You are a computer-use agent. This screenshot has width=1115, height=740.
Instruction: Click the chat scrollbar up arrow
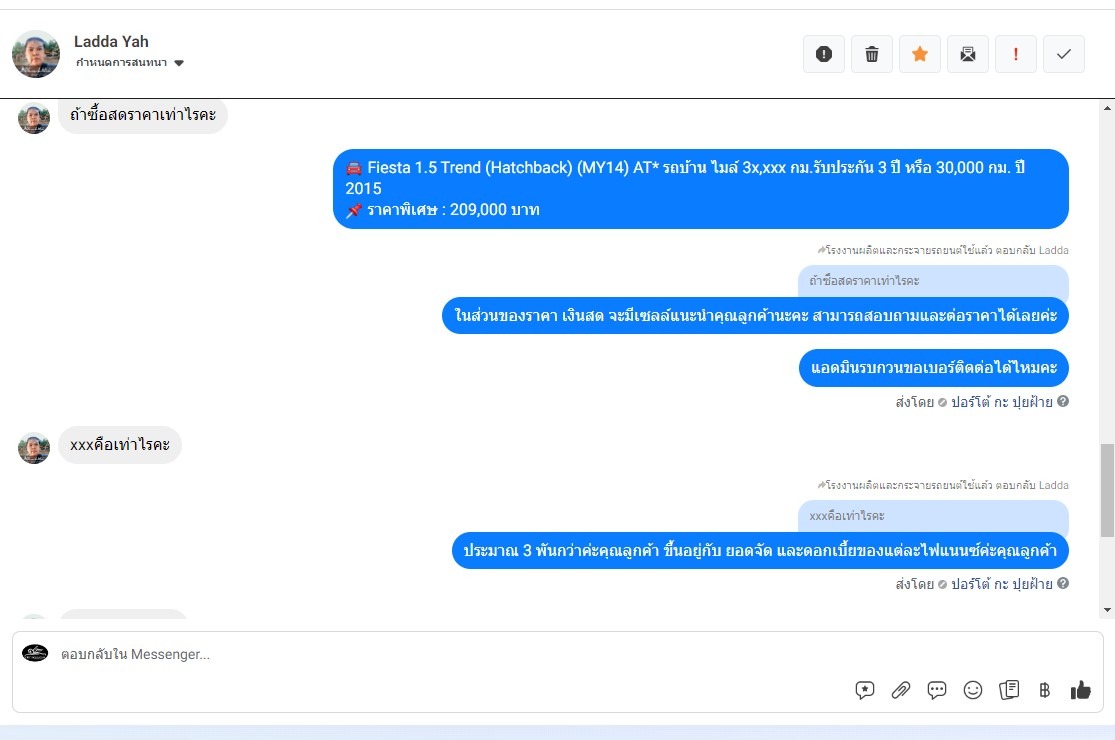click(x=1107, y=108)
